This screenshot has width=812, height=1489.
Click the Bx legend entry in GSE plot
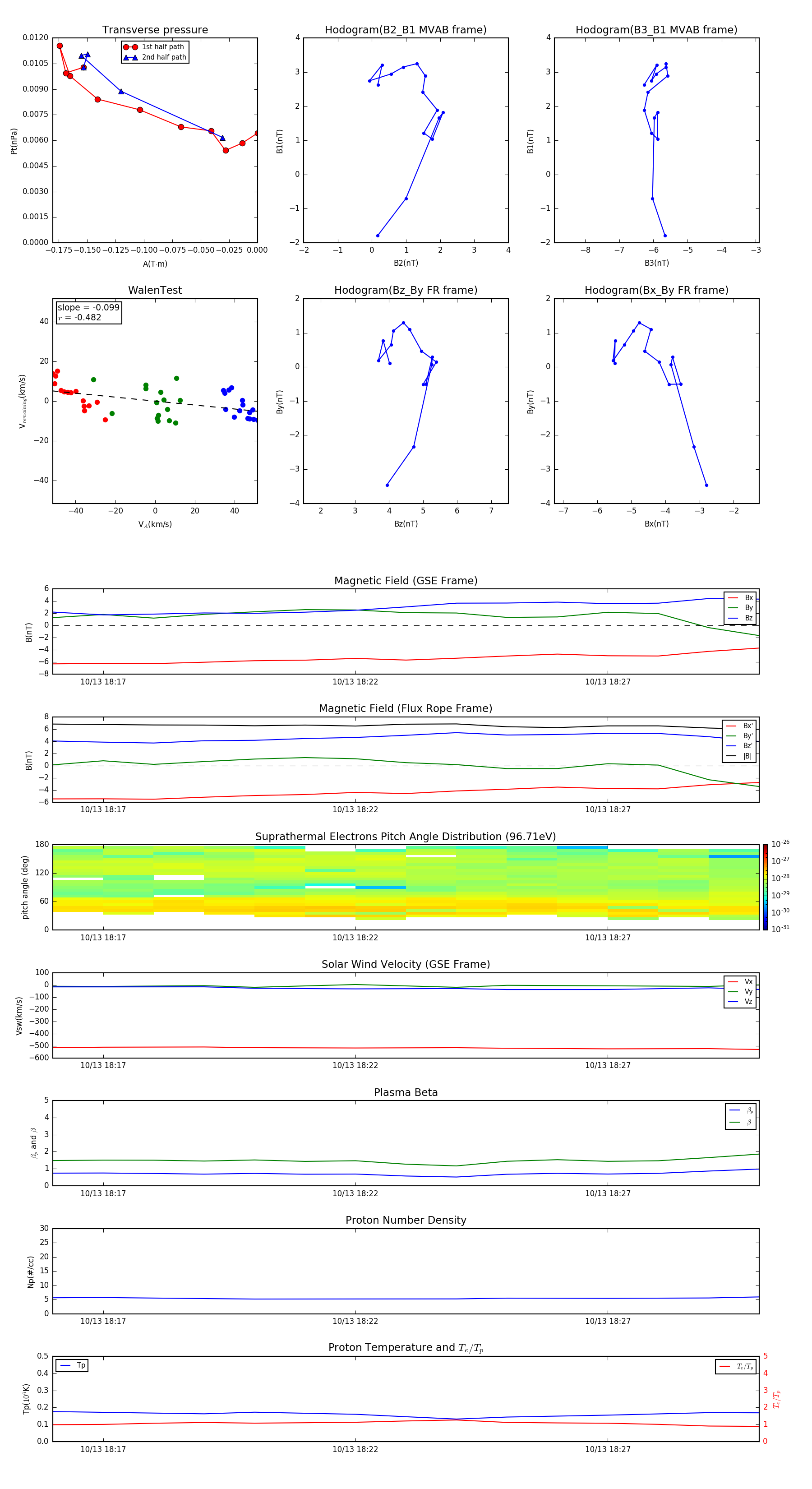pyautogui.click(x=740, y=598)
